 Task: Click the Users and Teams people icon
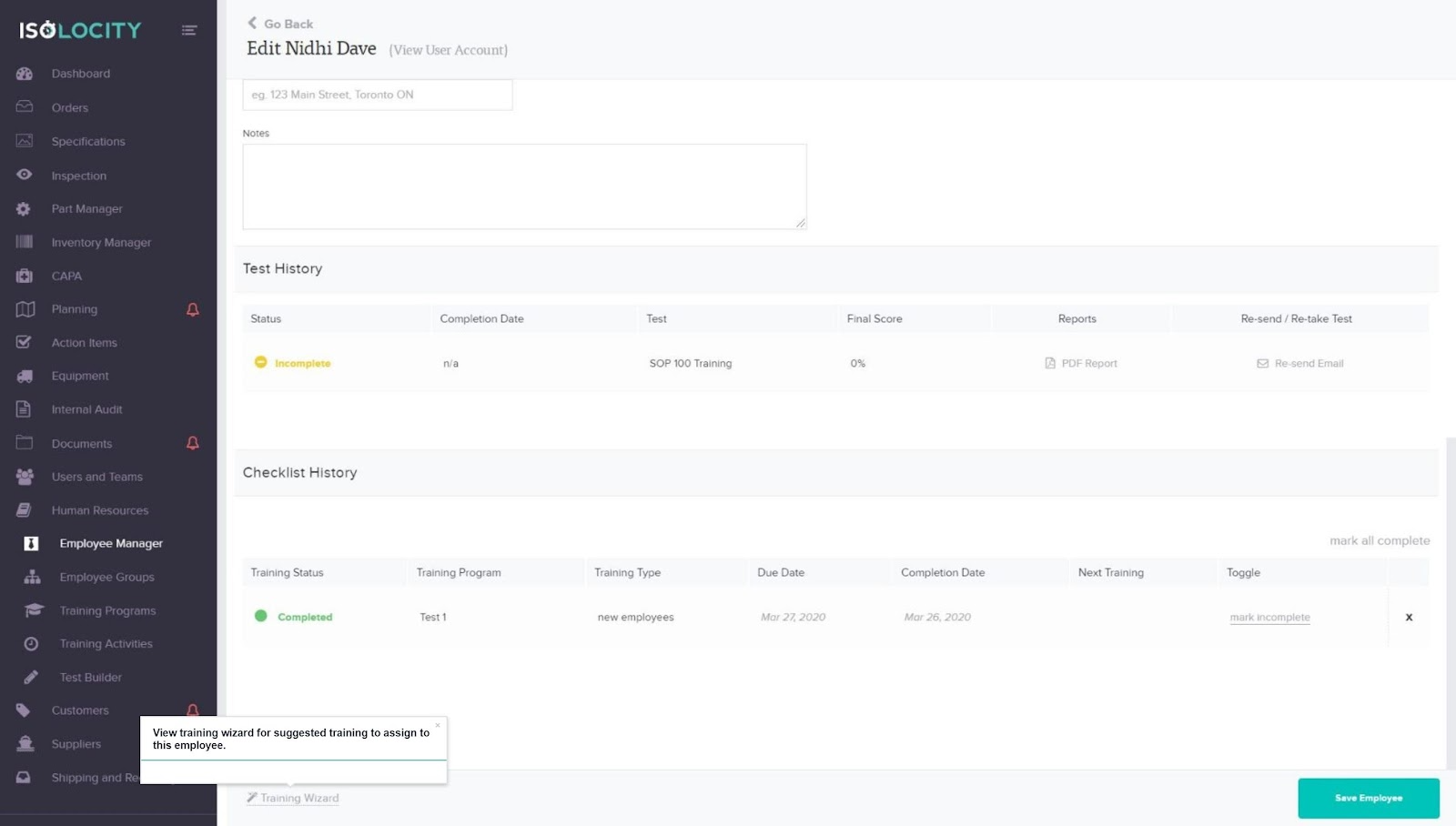pyautogui.click(x=25, y=477)
